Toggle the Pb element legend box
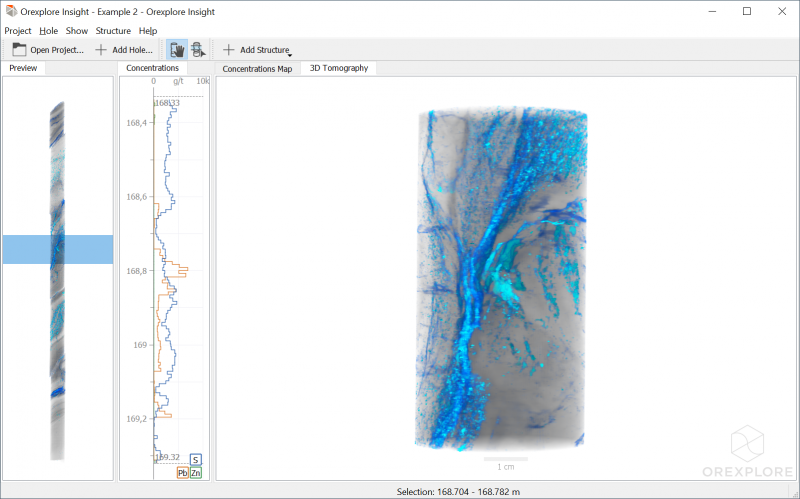This screenshot has width=800, height=499. point(183,473)
